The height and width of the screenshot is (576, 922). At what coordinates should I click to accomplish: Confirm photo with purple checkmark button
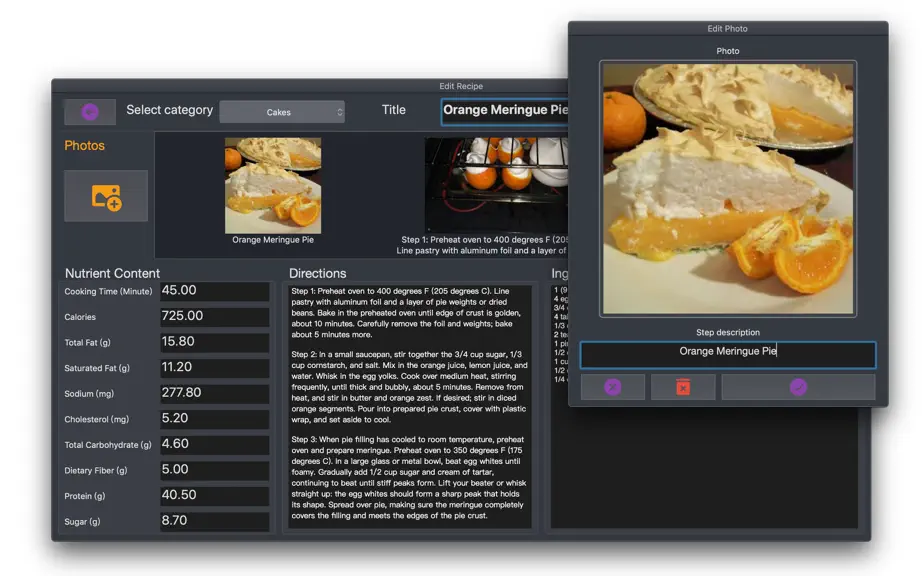(798, 387)
